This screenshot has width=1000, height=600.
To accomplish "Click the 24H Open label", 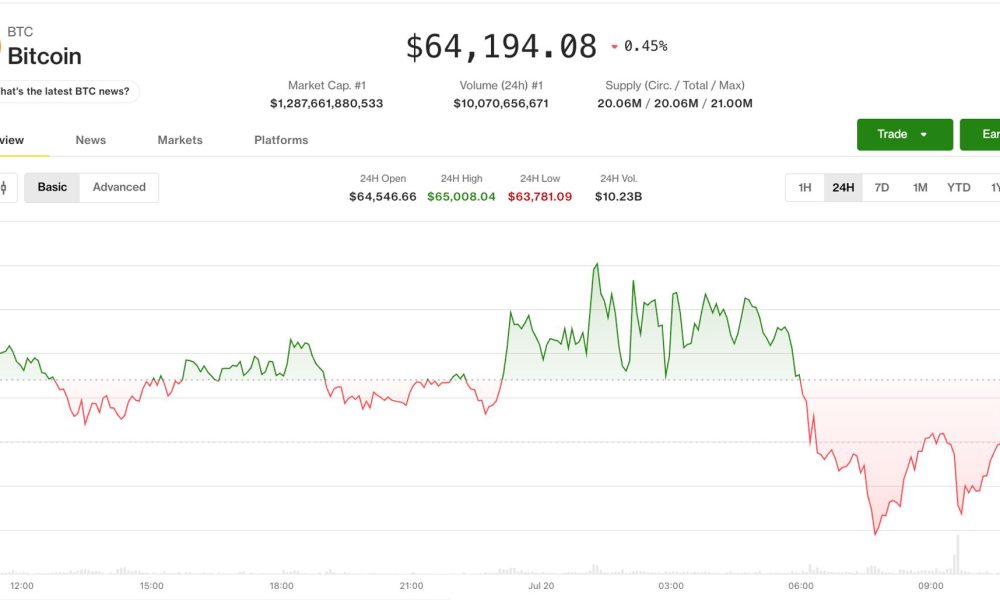I will (383, 179).
